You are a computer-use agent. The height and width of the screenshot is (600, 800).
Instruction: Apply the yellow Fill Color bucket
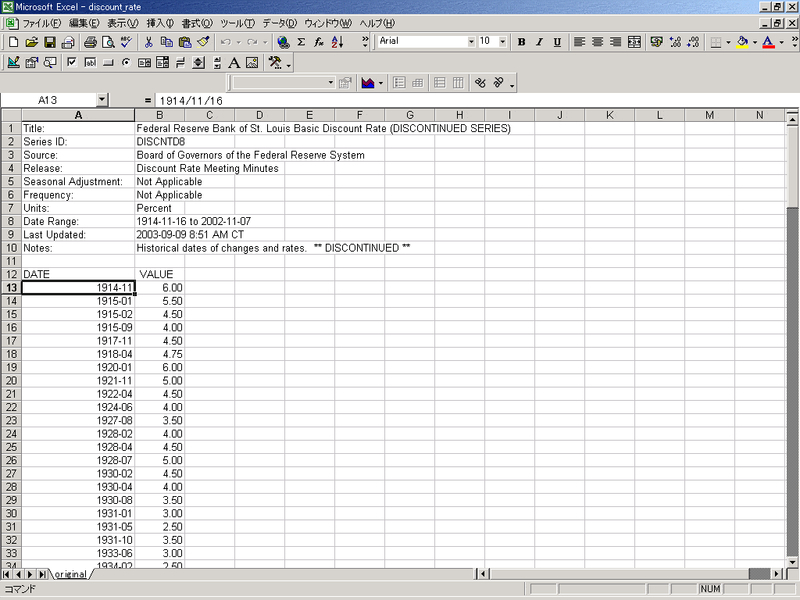pyautogui.click(x=743, y=42)
